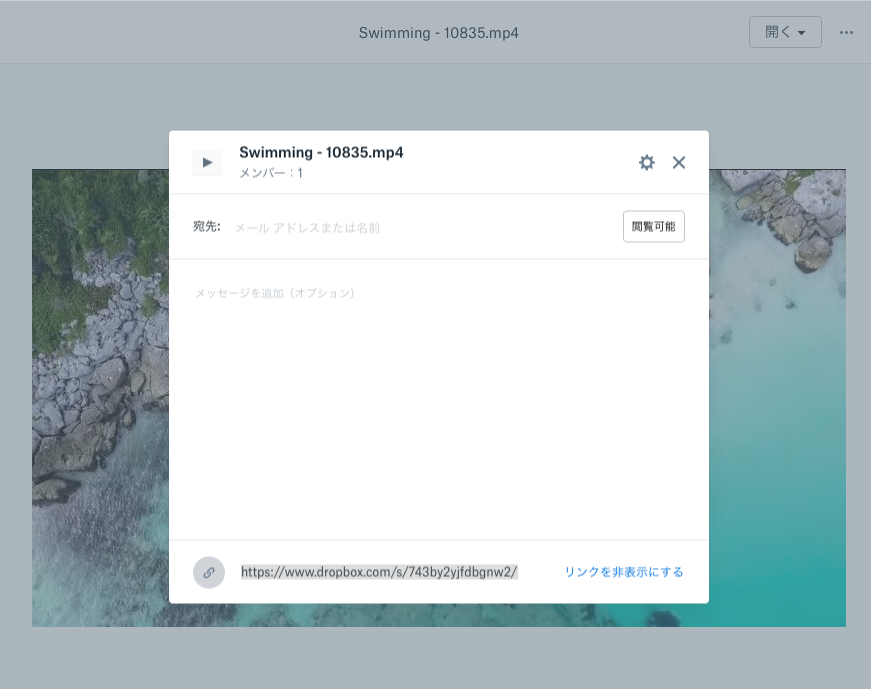
Task: Click リンクを非表示にする to hide the link
Action: tap(624, 572)
